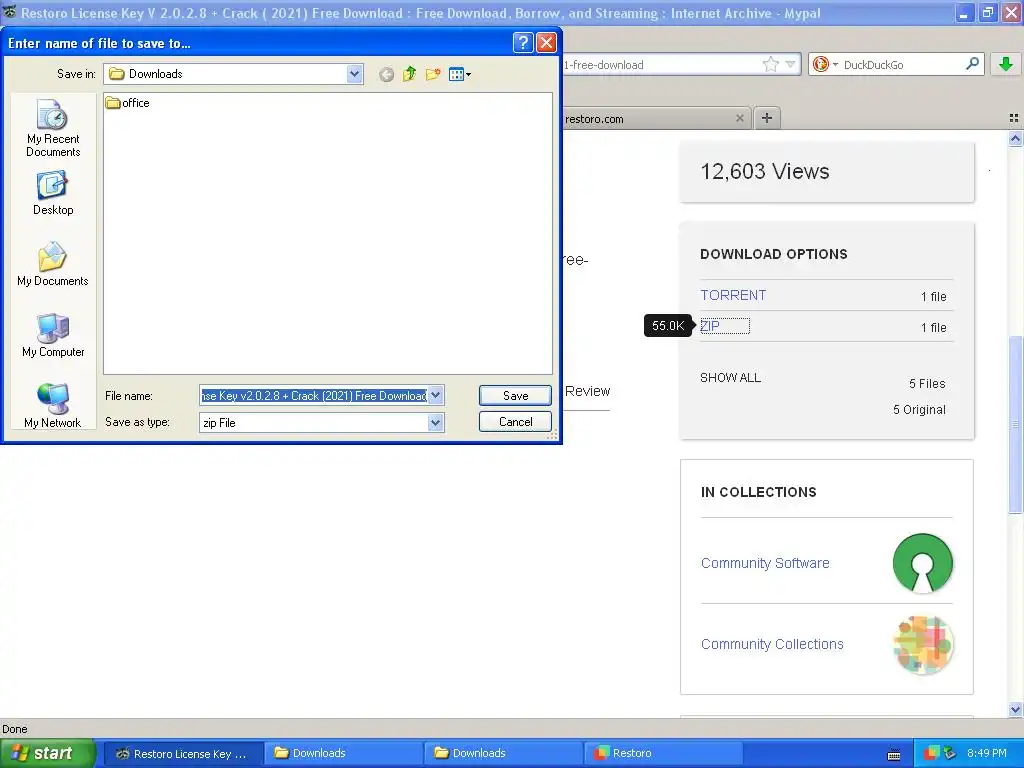Viewport: 1024px width, 768px height.
Task: Click the on-screen keyboard tray icon
Action: [x=894, y=754]
